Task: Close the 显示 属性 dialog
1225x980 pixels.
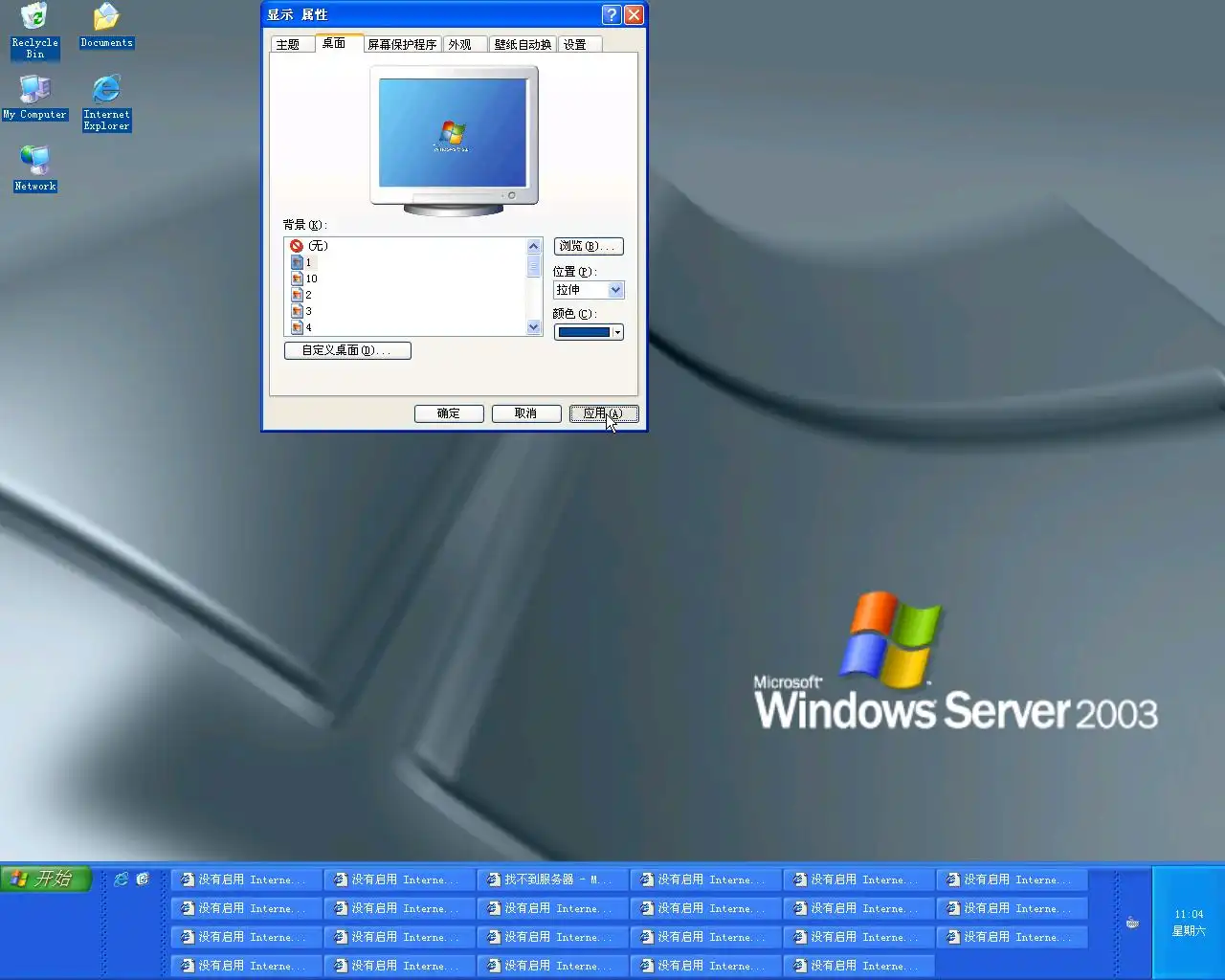Action: point(634,14)
